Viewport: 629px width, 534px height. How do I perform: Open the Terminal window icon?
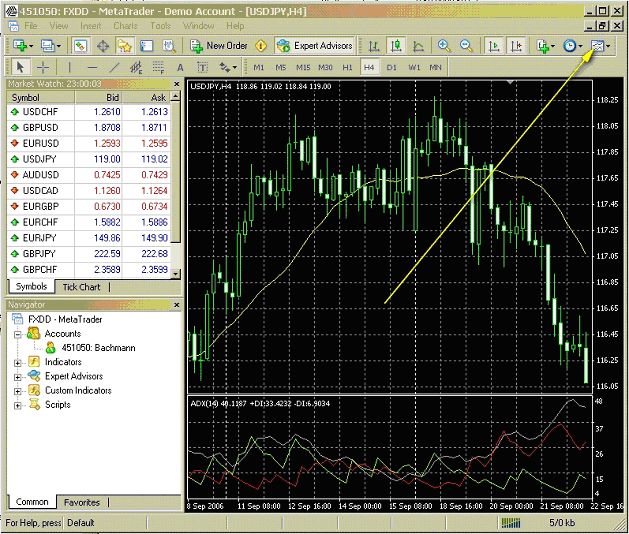click(146, 46)
